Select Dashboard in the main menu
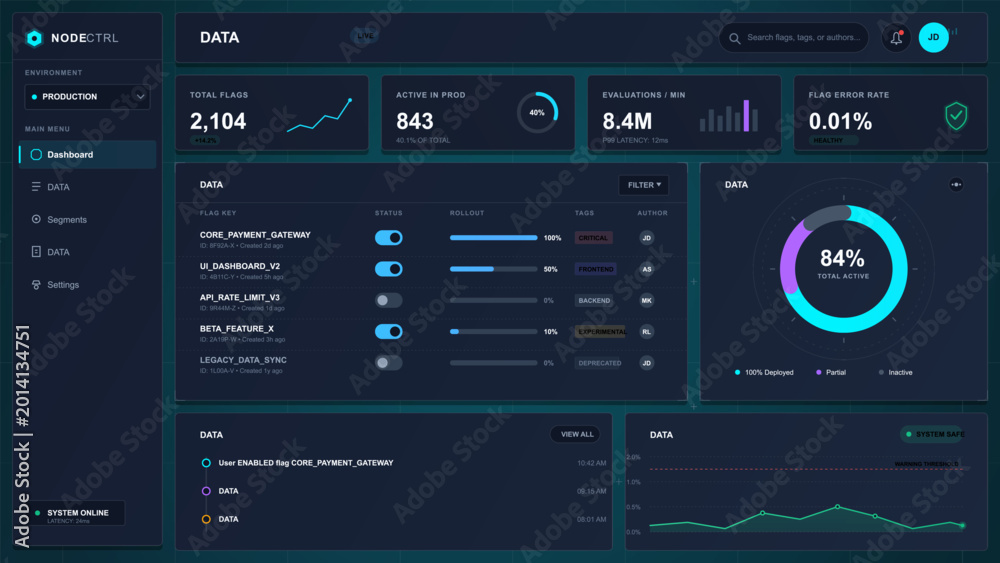The image size is (1000, 563). (x=87, y=155)
